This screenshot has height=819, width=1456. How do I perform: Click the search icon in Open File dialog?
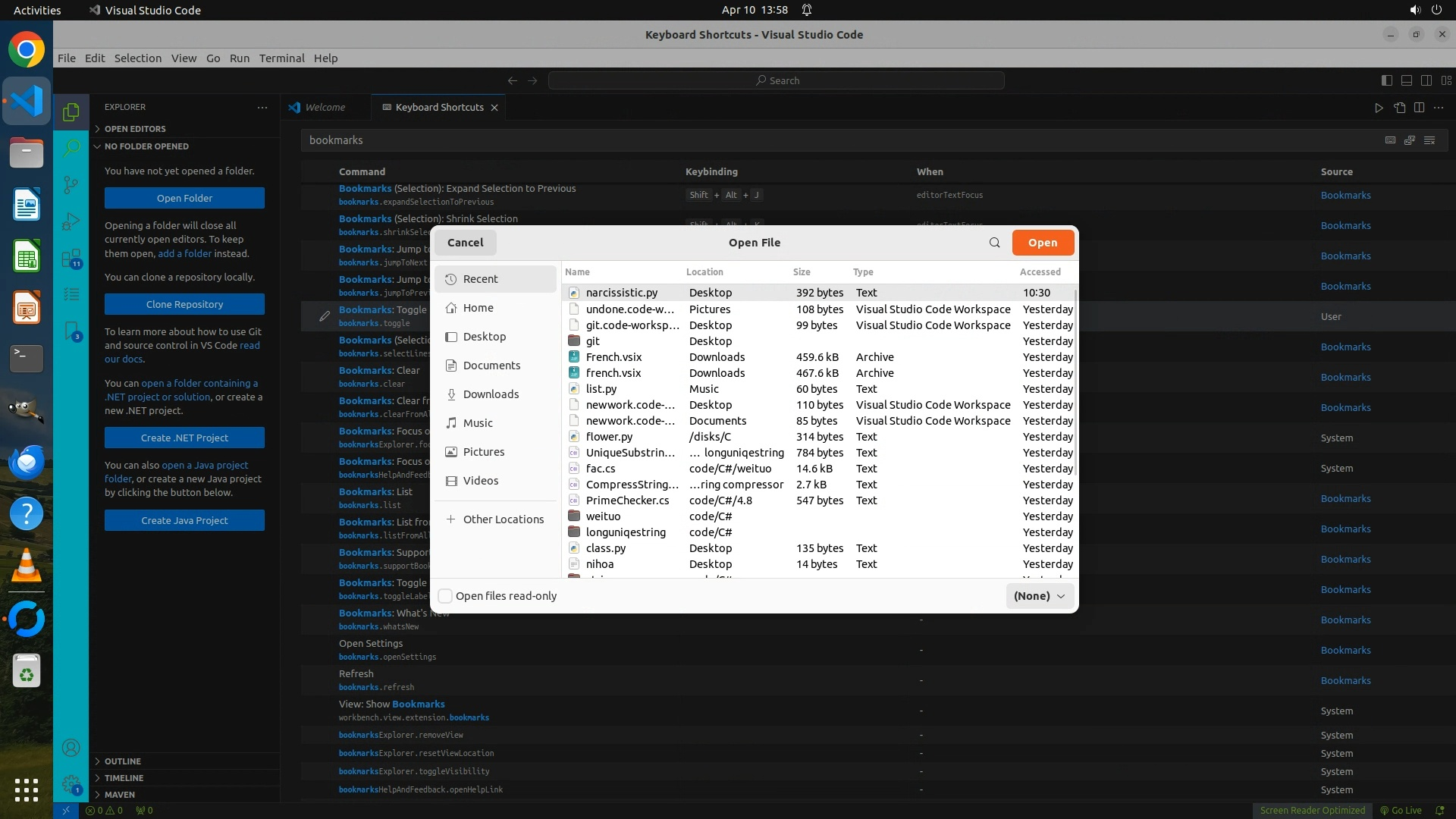click(x=994, y=243)
